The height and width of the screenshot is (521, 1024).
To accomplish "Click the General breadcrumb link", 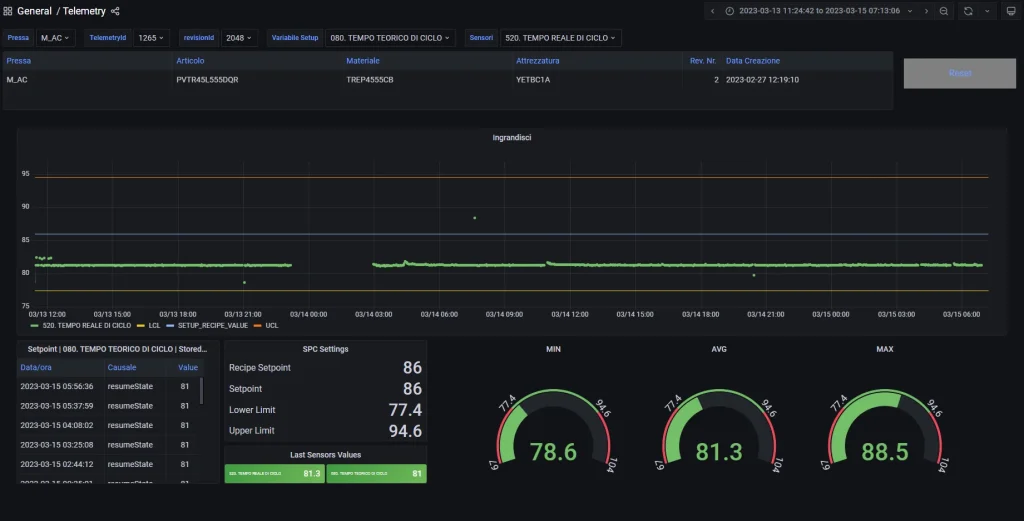I will (x=34, y=11).
